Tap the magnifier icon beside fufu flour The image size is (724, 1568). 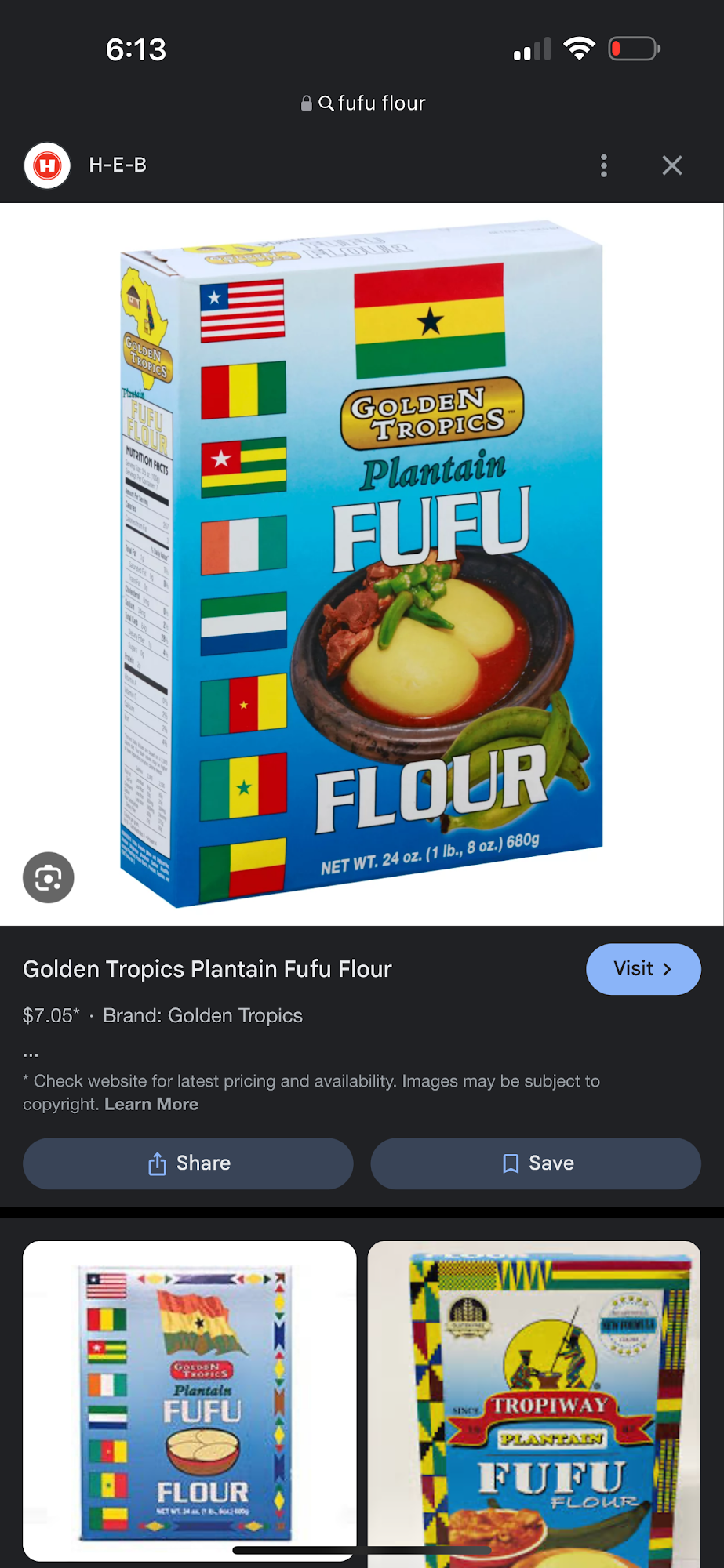click(326, 103)
